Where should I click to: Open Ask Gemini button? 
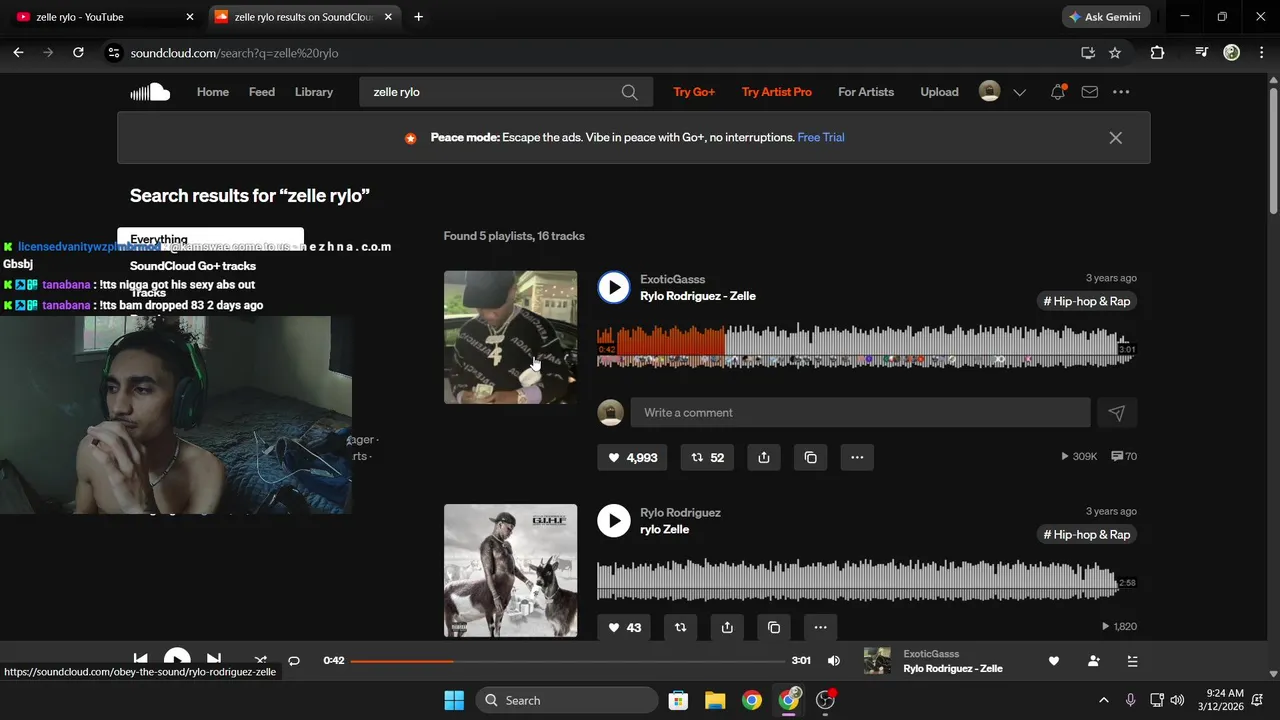pos(1106,17)
